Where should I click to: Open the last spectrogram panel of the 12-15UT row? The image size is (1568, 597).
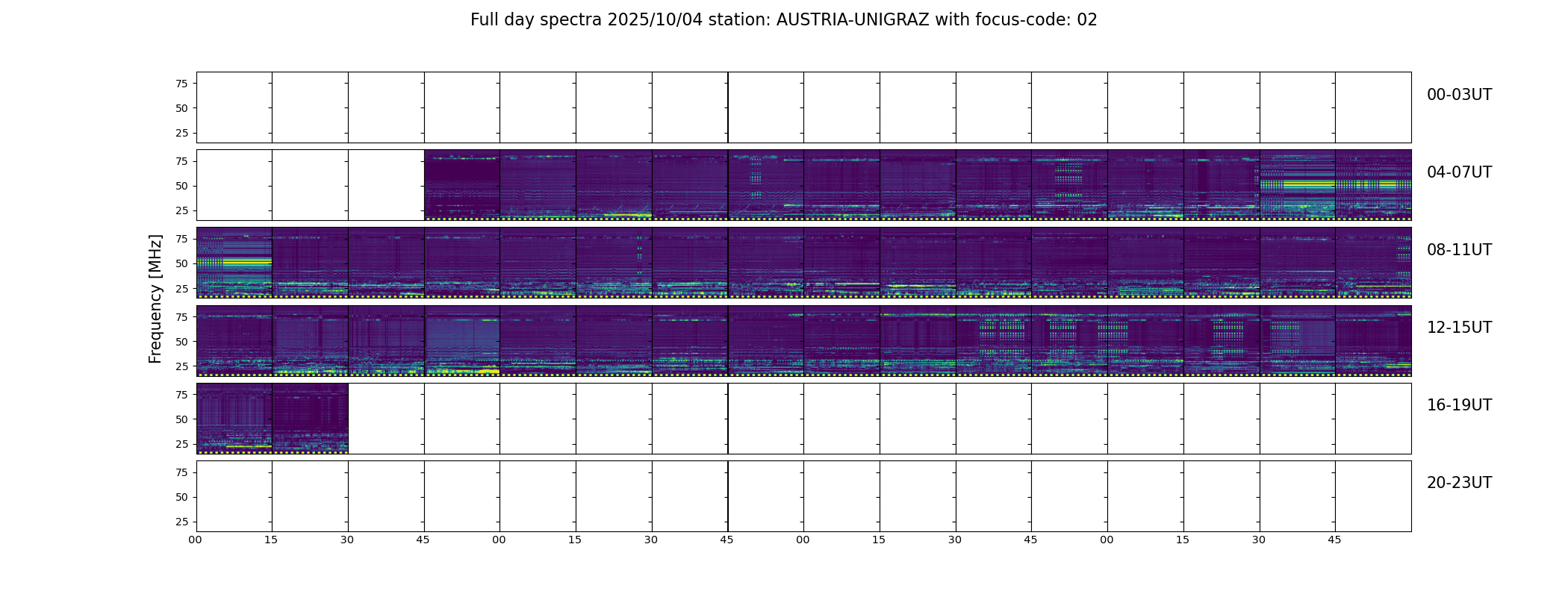[x=1373, y=341]
